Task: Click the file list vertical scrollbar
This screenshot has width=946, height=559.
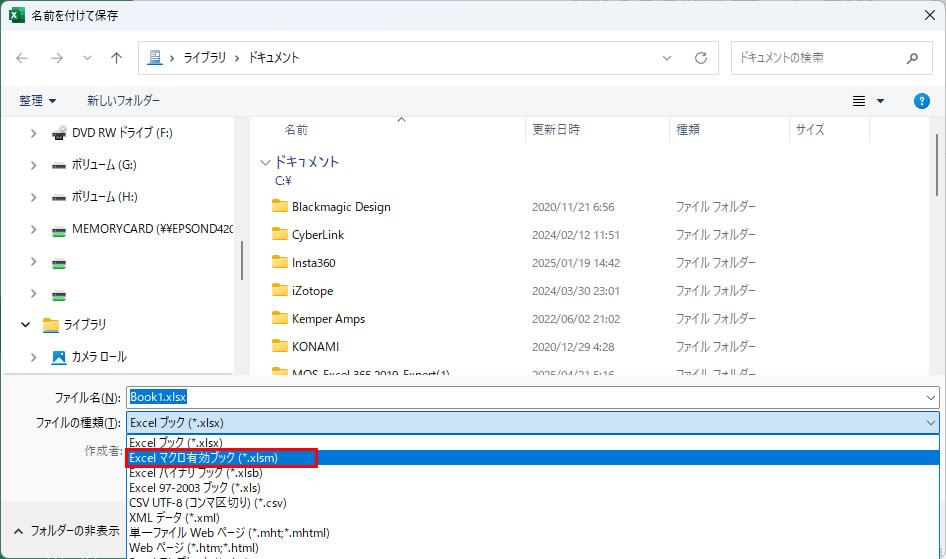Action: tap(936, 165)
